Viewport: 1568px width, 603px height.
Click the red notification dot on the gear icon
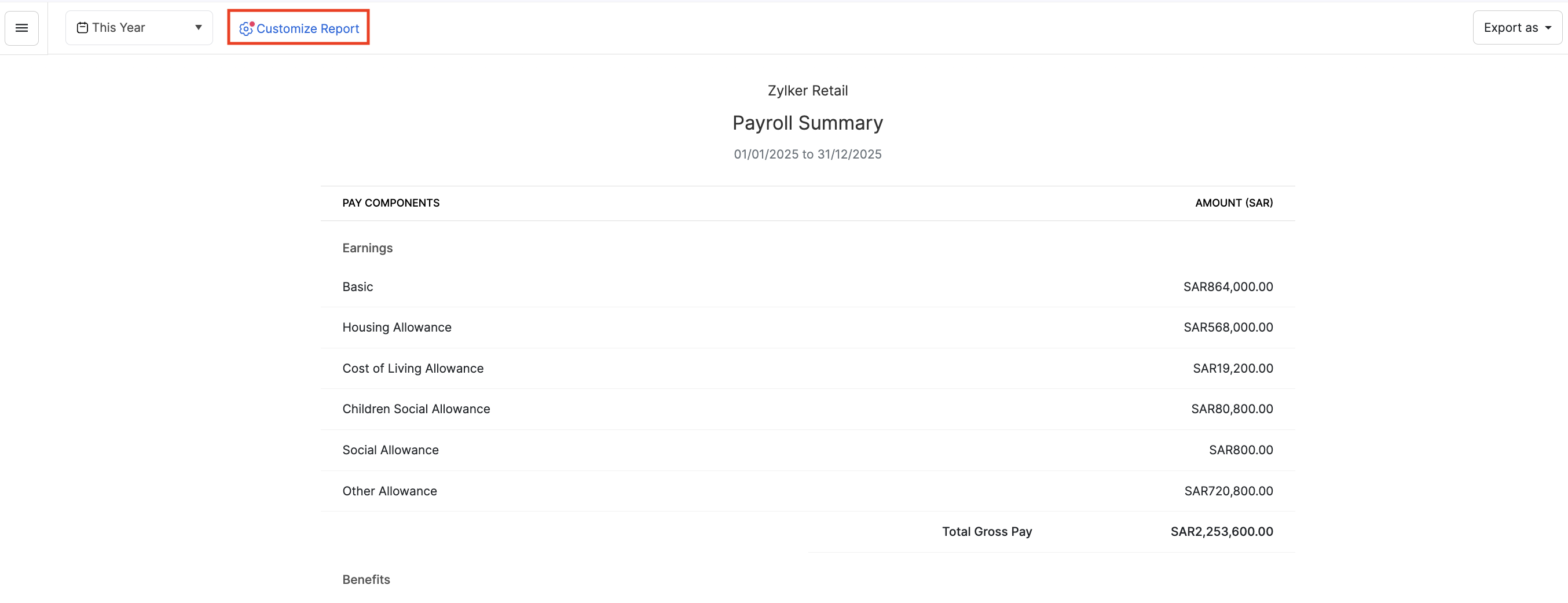point(251,24)
